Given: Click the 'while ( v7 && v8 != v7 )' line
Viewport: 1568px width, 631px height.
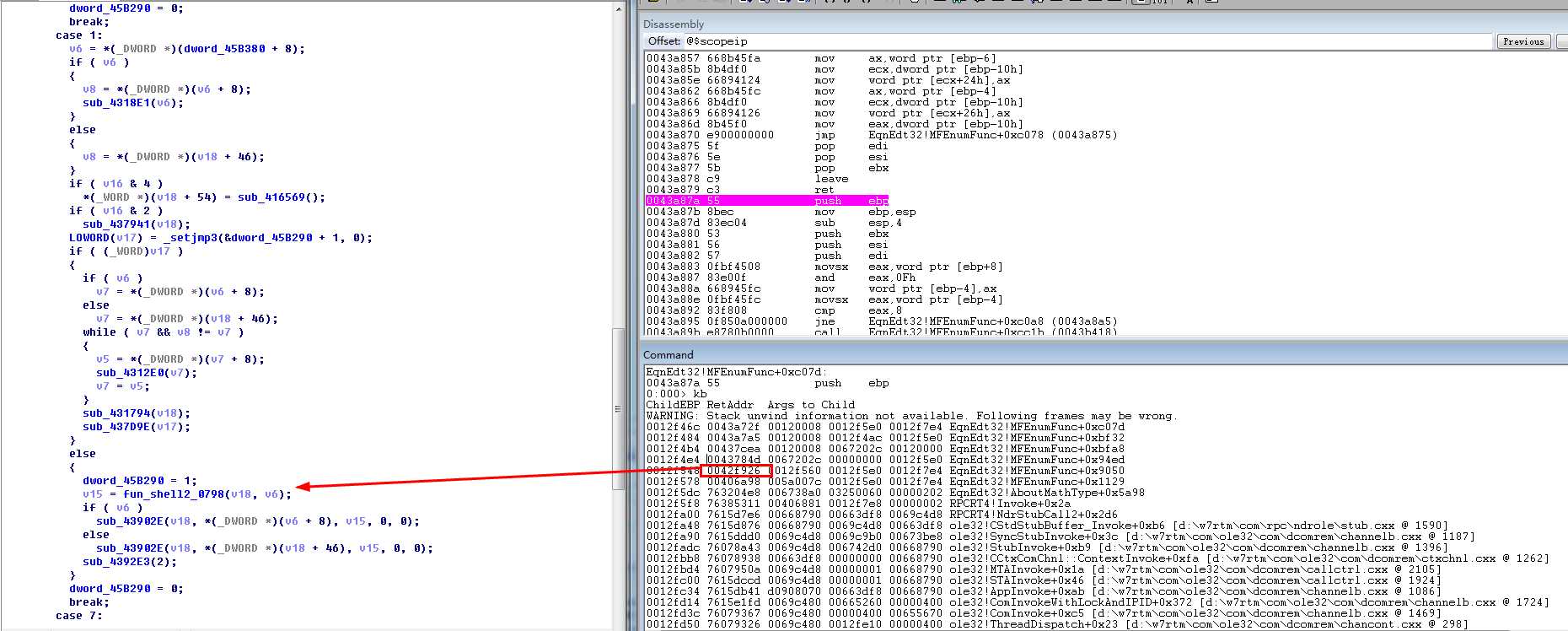Looking at the screenshot, I should tap(164, 332).
